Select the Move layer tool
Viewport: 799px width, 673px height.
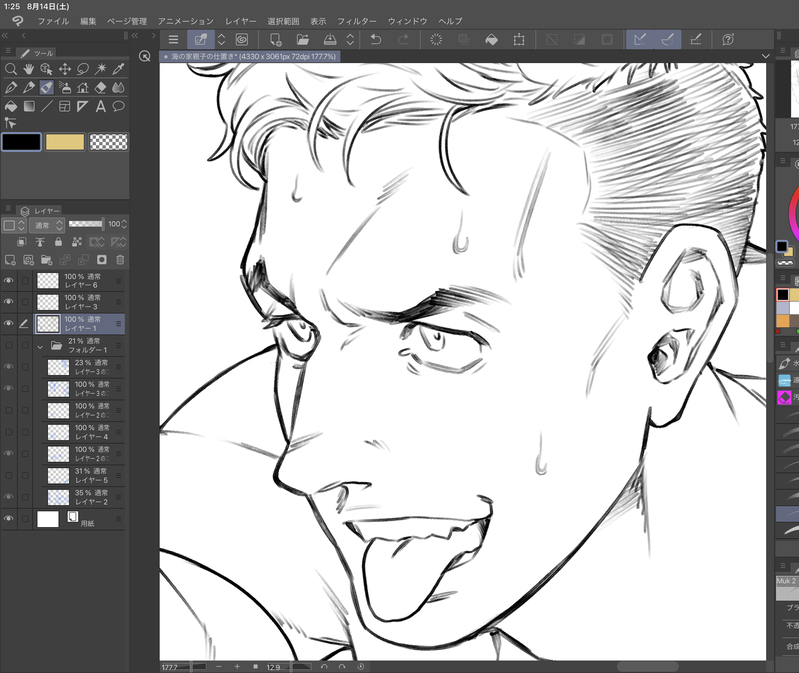(65, 69)
